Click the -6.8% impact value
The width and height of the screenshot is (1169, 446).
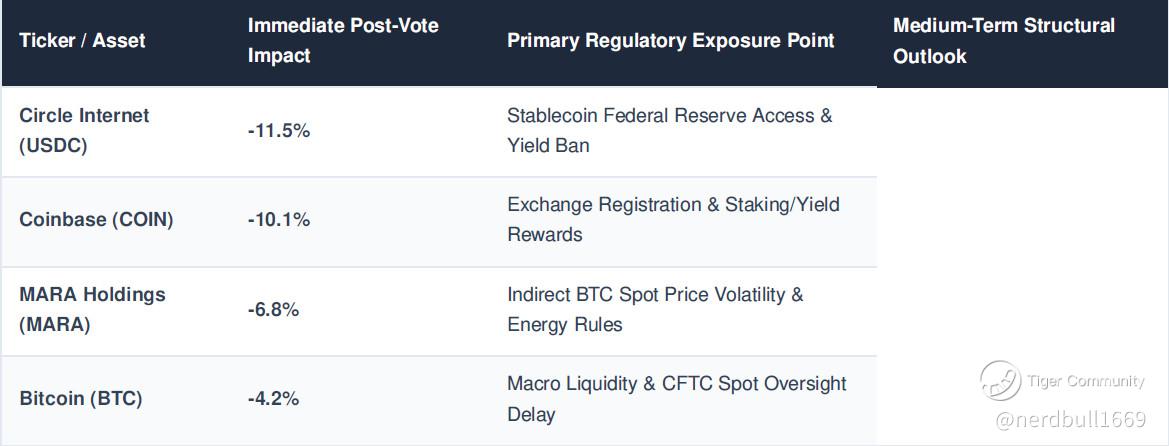pos(274,310)
